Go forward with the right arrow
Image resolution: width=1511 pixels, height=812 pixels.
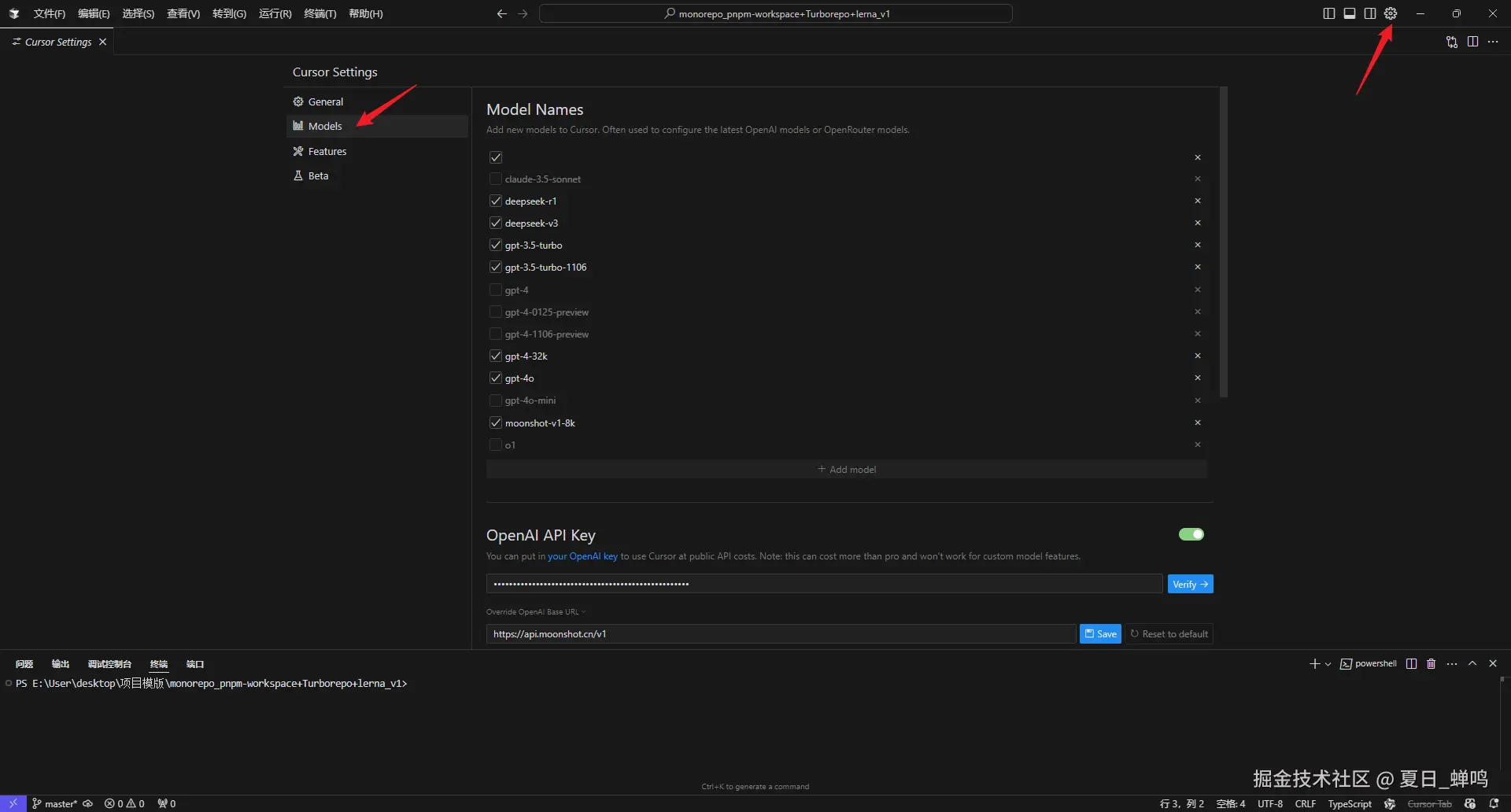pos(523,13)
